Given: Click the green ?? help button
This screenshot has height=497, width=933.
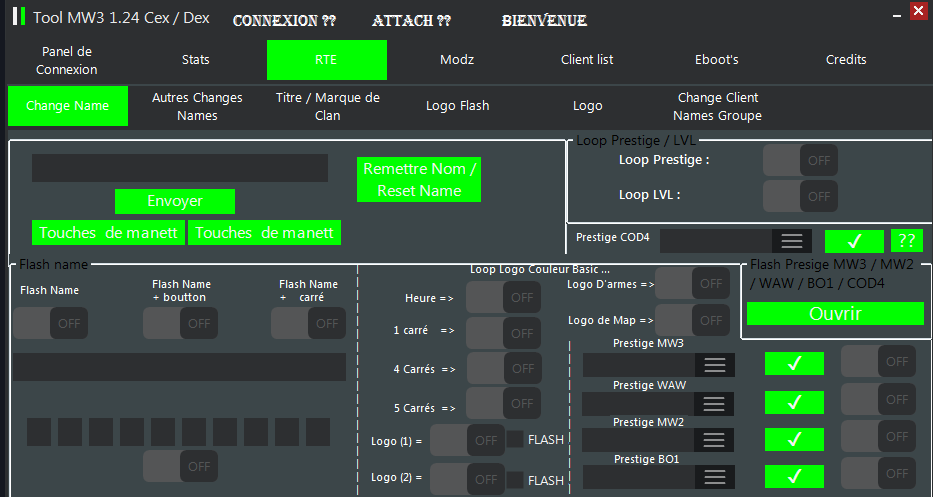Looking at the screenshot, I should tap(907, 241).
